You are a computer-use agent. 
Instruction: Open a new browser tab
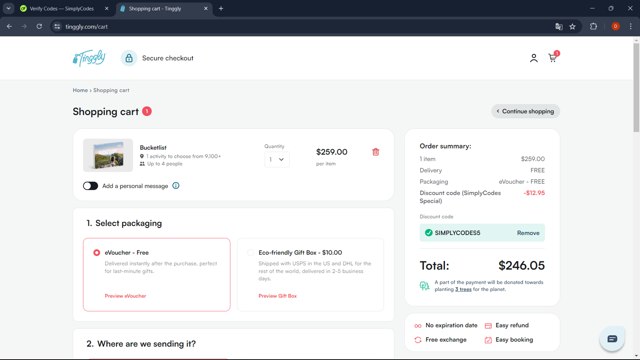[221, 8]
